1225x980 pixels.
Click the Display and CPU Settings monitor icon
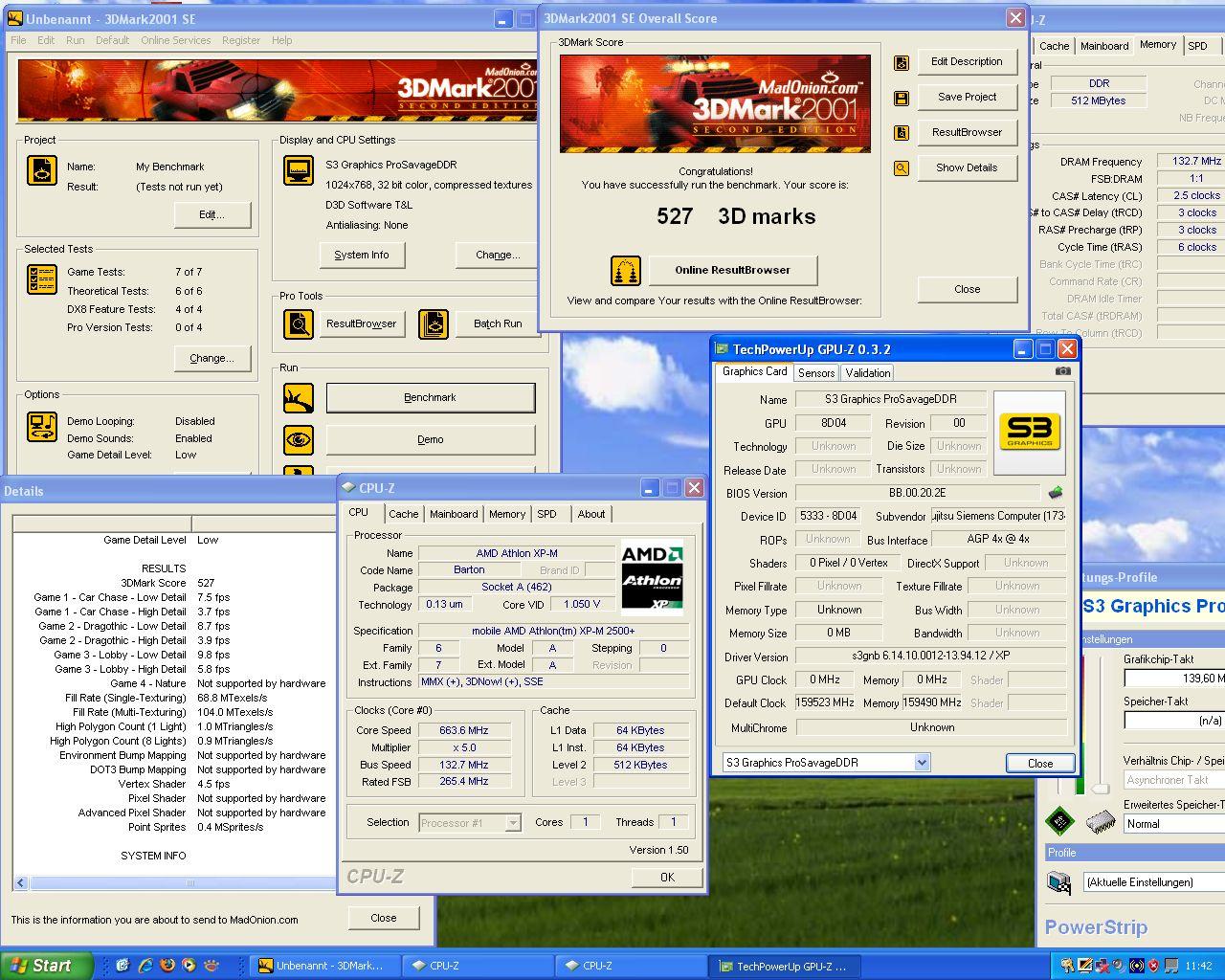tap(299, 170)
